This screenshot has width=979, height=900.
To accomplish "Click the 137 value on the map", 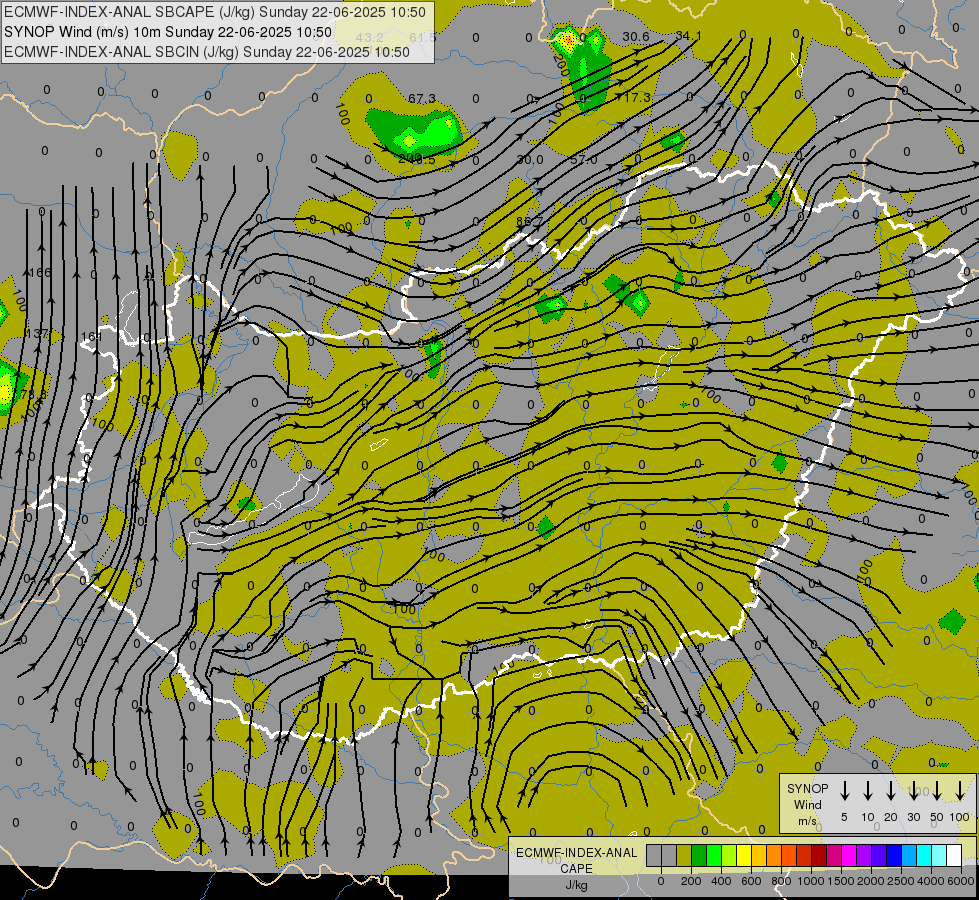I will 37,334.
